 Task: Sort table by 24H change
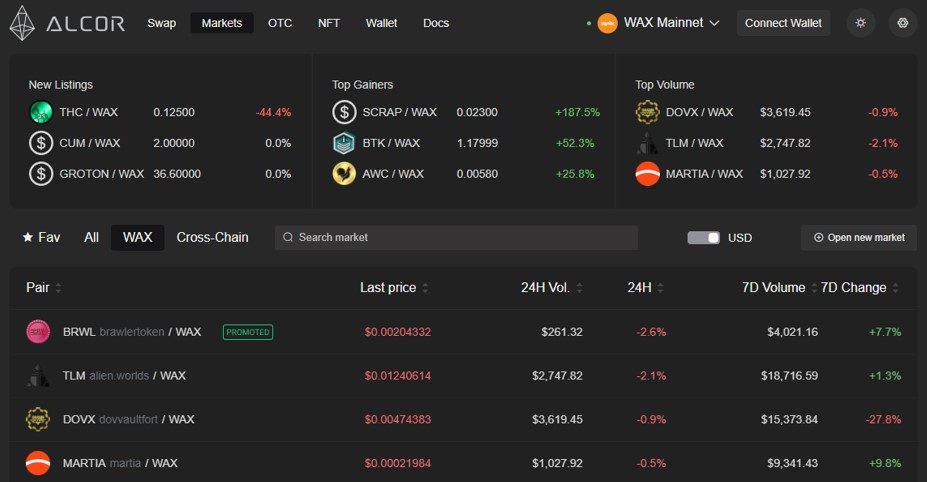tap(660, 288)
